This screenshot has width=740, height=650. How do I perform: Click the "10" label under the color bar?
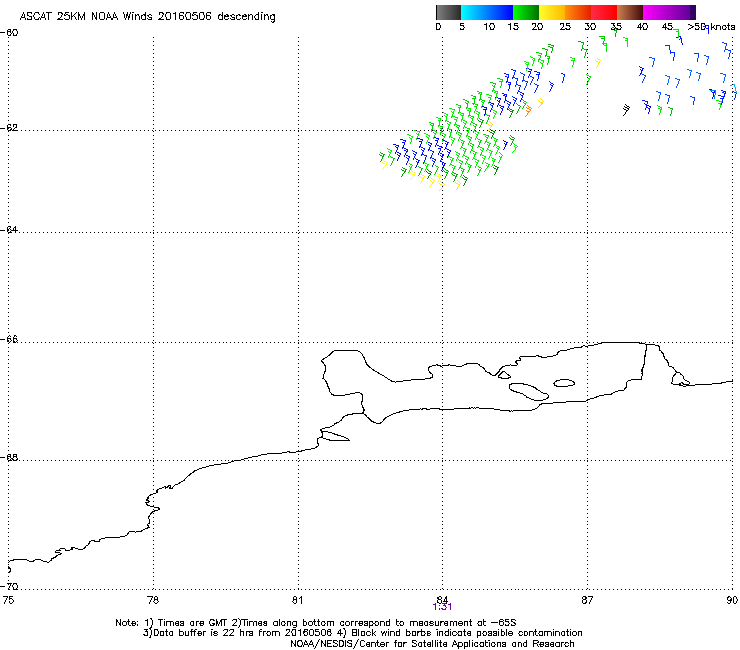[489, 27]
